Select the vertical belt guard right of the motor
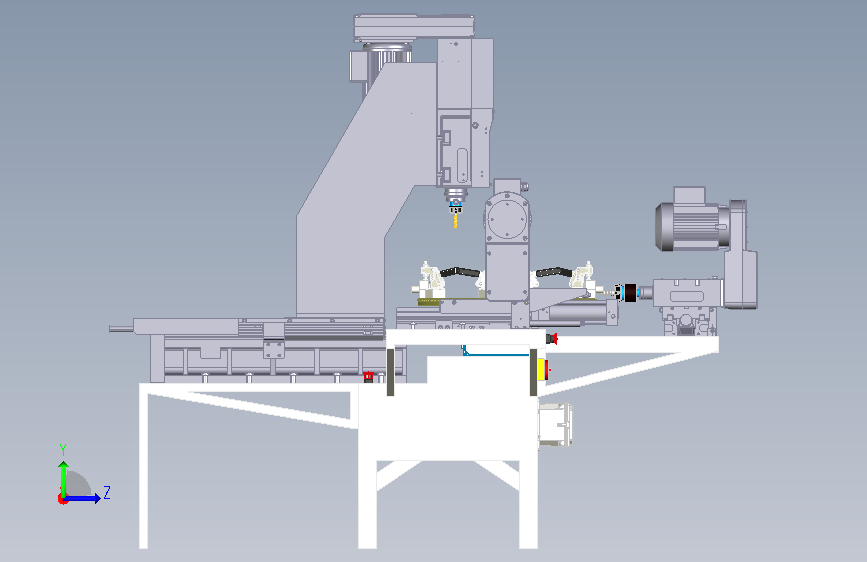Image resolution: width=867 pixels, height=562 pixels. (740, 254)
